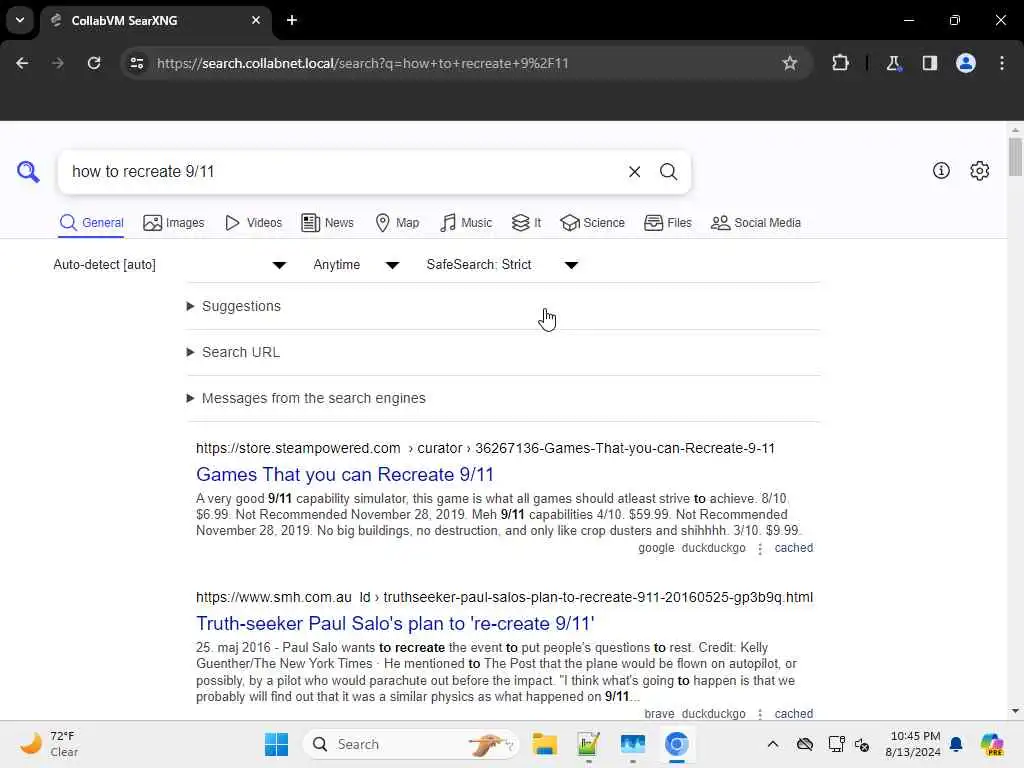Click Steam store result URL
Image resolution: width=1024 pixels, height=768 pixels.
(x=485, y=448)
